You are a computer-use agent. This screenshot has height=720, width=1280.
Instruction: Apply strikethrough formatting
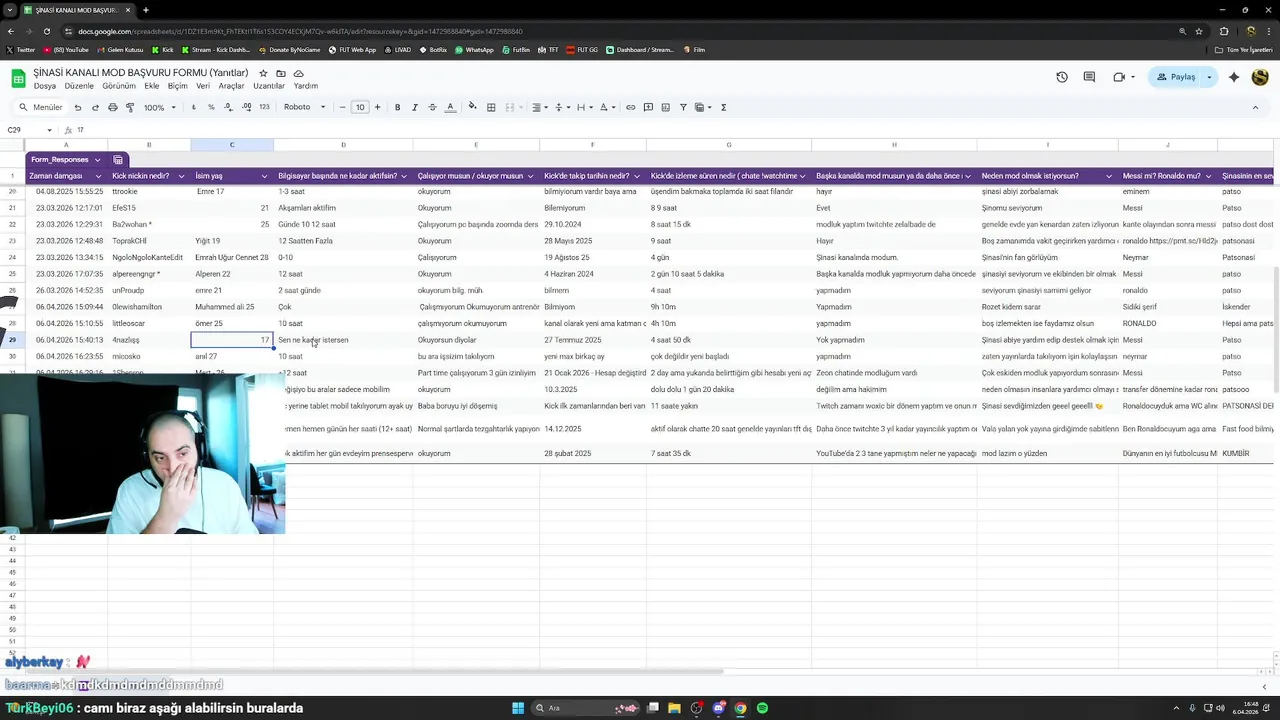point(432,107)
